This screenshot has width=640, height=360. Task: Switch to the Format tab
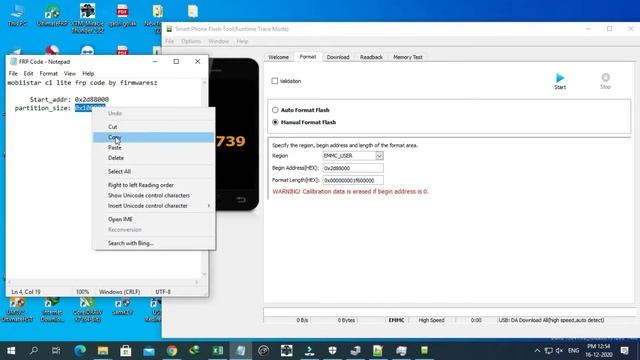308,57
